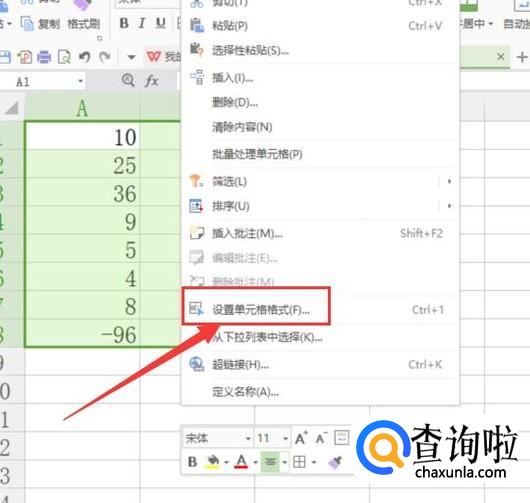
Task: Click the red font color A swatch
Action: coord(241,462)
